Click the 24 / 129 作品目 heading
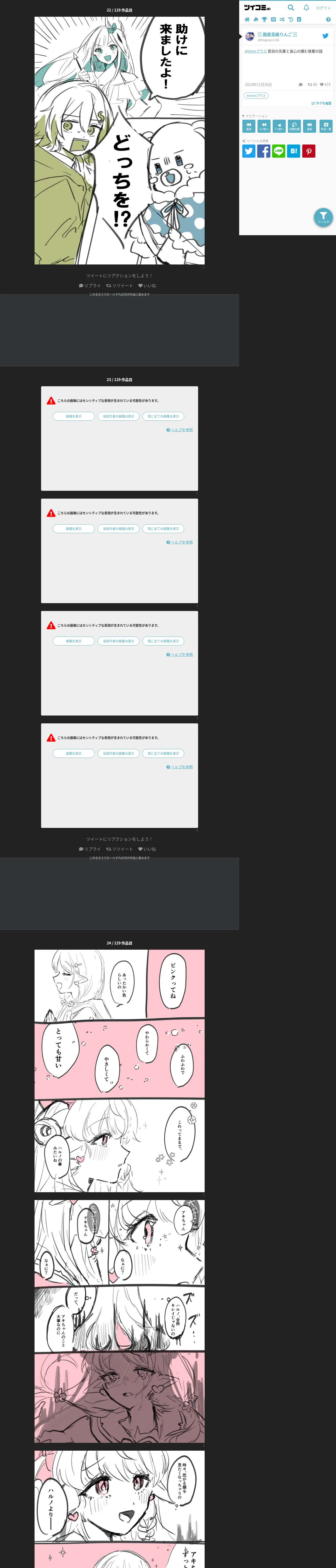The height and width of the screenshot is (1568, 336). pyautogui.click(x=120, y=943)
